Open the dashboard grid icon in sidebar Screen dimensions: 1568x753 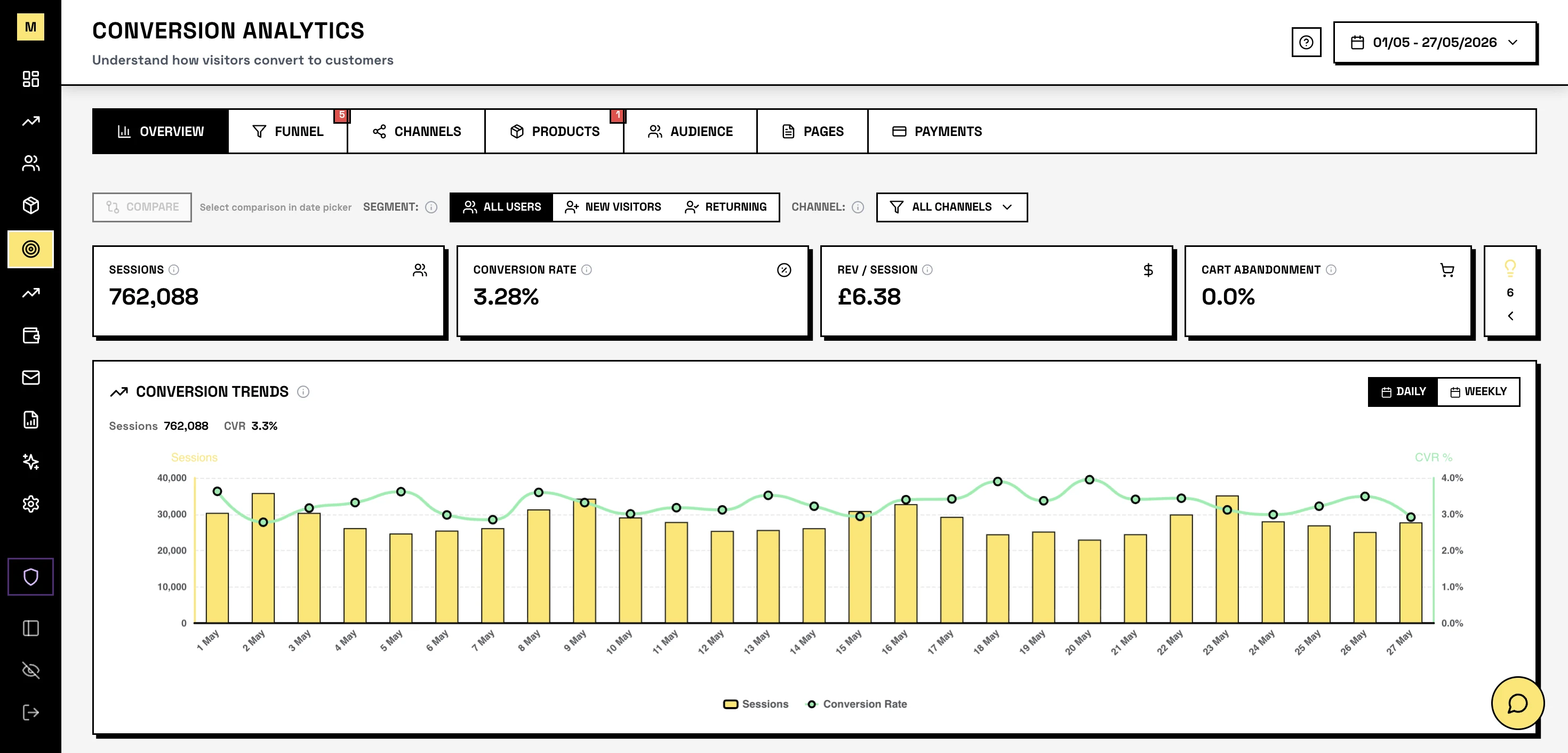click(30, 78)
